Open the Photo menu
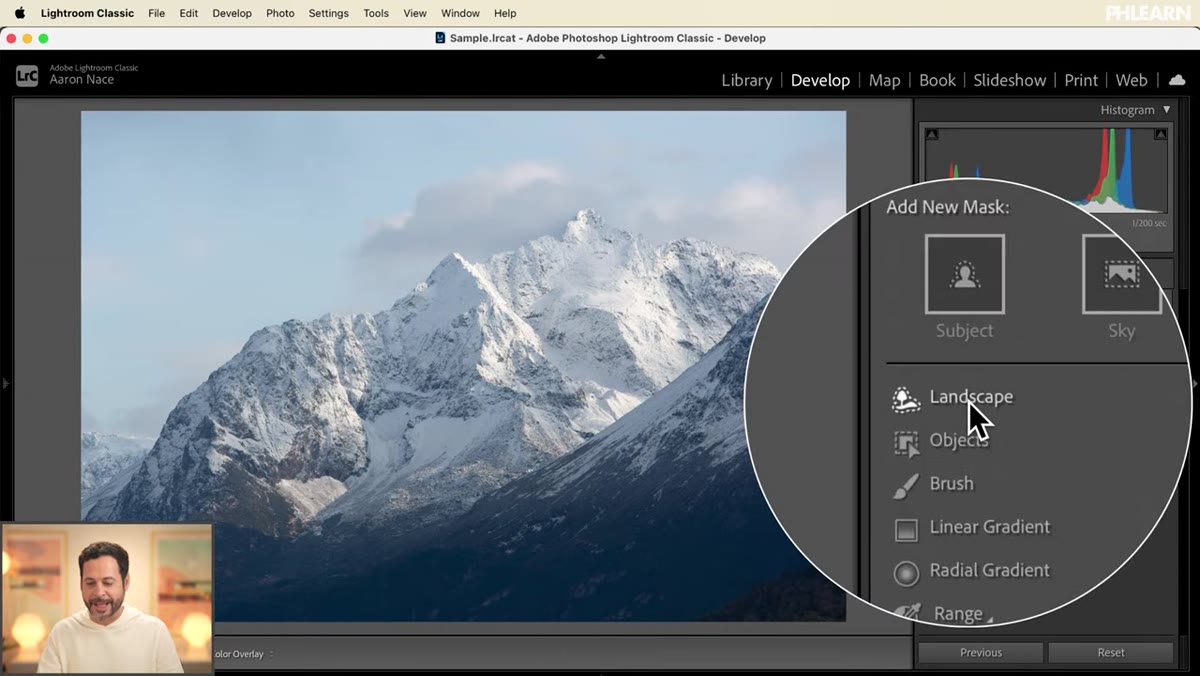The image size is (1200, 676). (280, 13)
